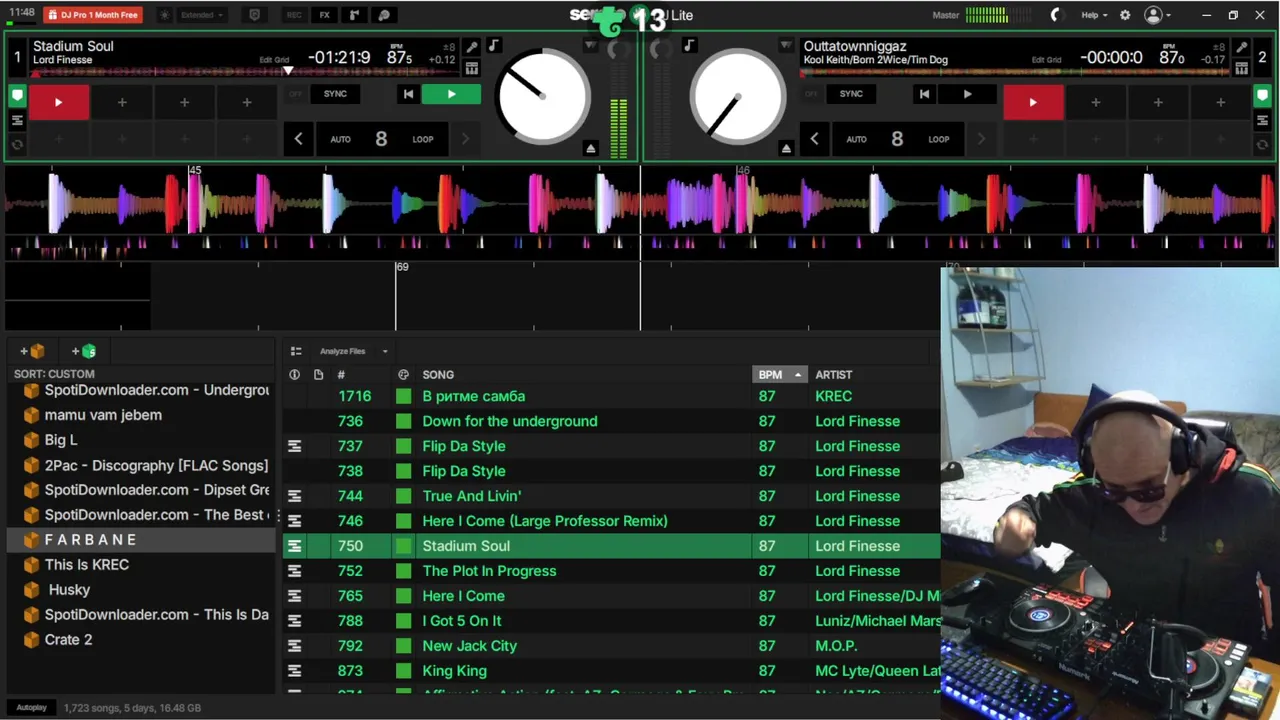Trigger deck 2 red hot cue 1
1280x720 pixels.
point(1033,102)
